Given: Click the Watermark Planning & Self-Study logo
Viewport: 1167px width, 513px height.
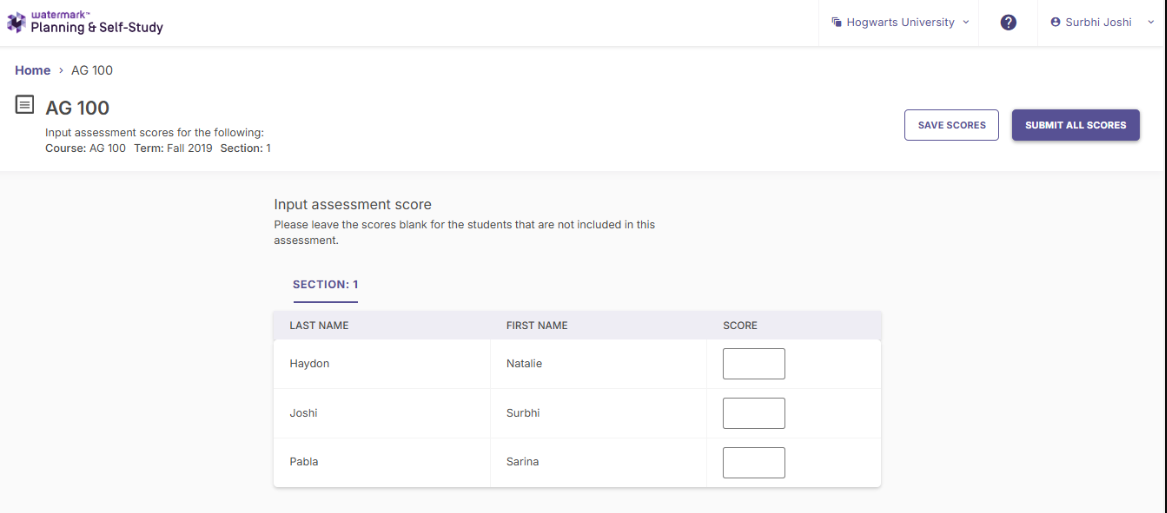Looking at the screenshot, I should point(85,23).
